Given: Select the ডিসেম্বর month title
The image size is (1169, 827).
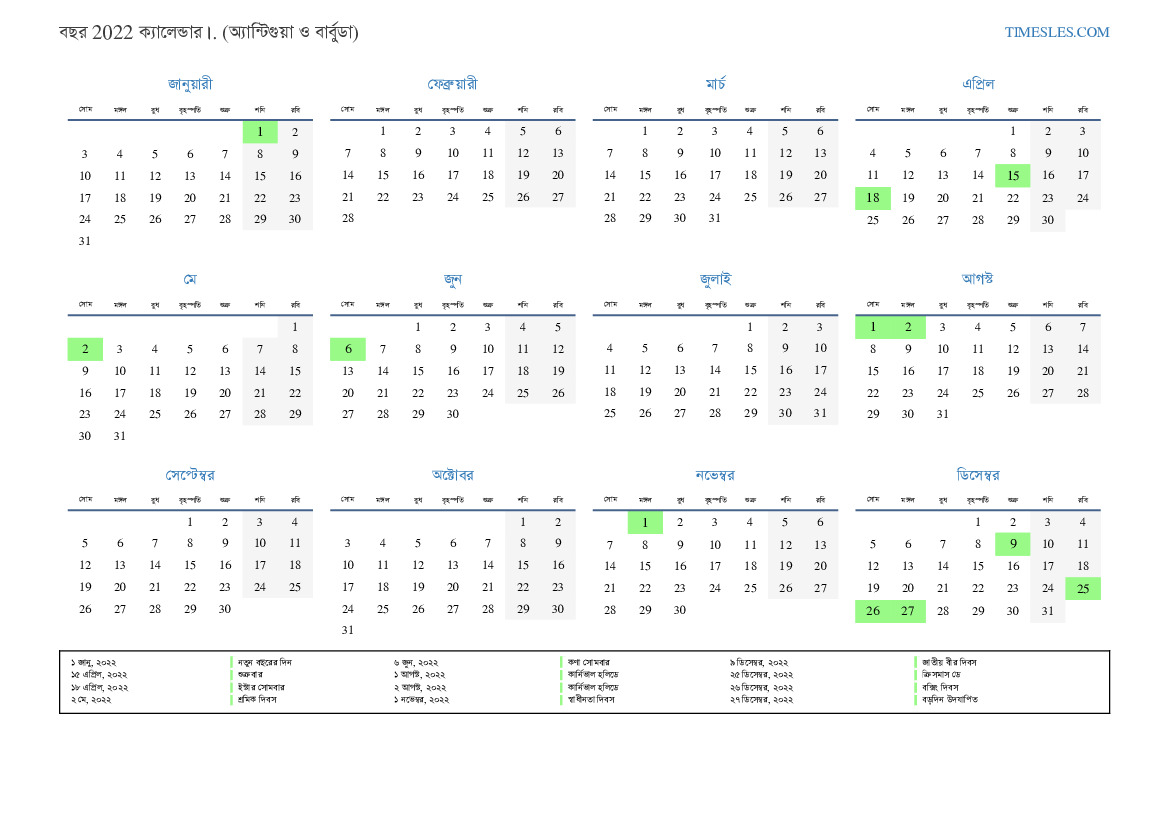Looking at the screenshot, I should [x=977, y=474].
